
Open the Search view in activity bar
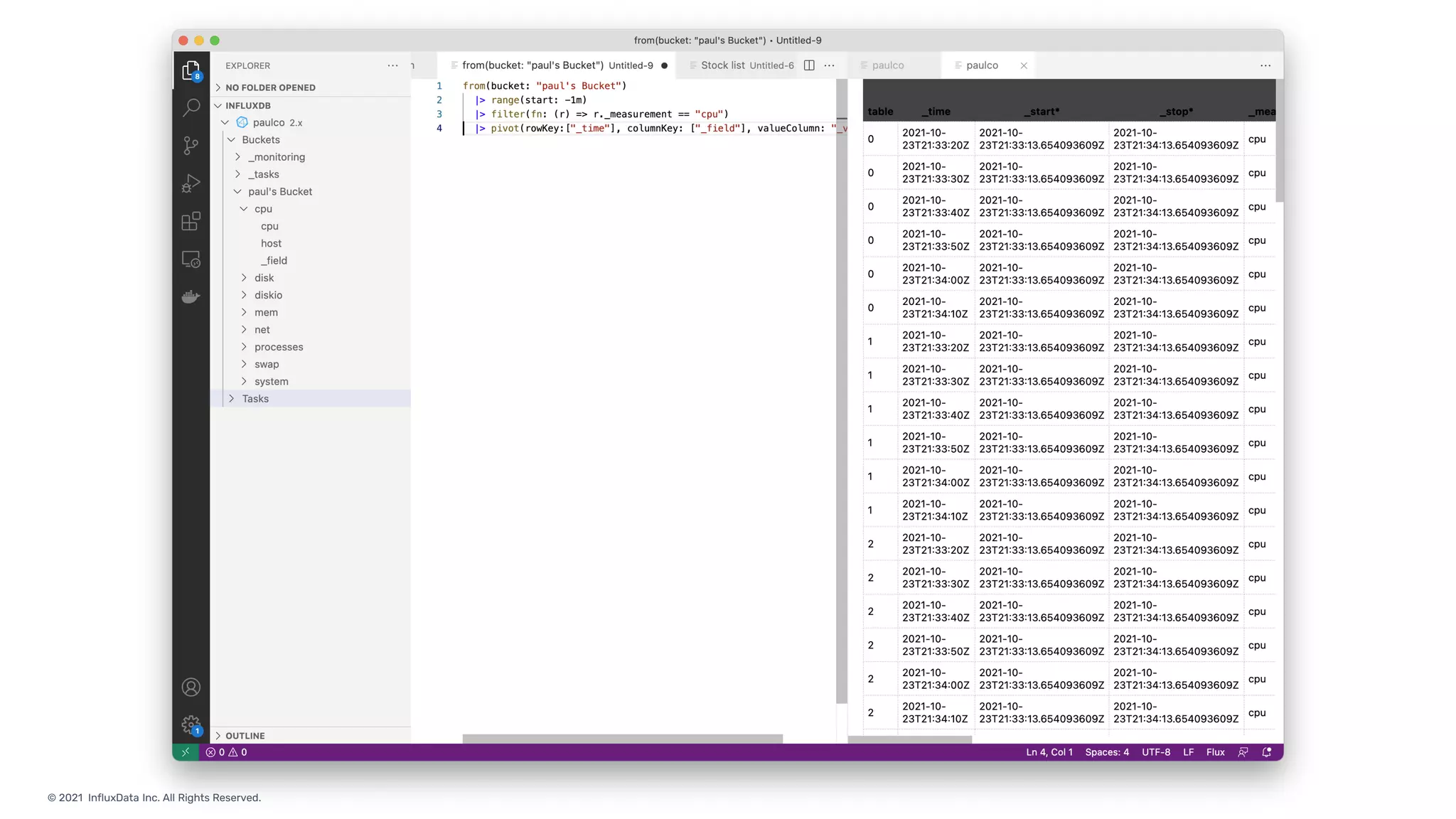coord(191,108)
